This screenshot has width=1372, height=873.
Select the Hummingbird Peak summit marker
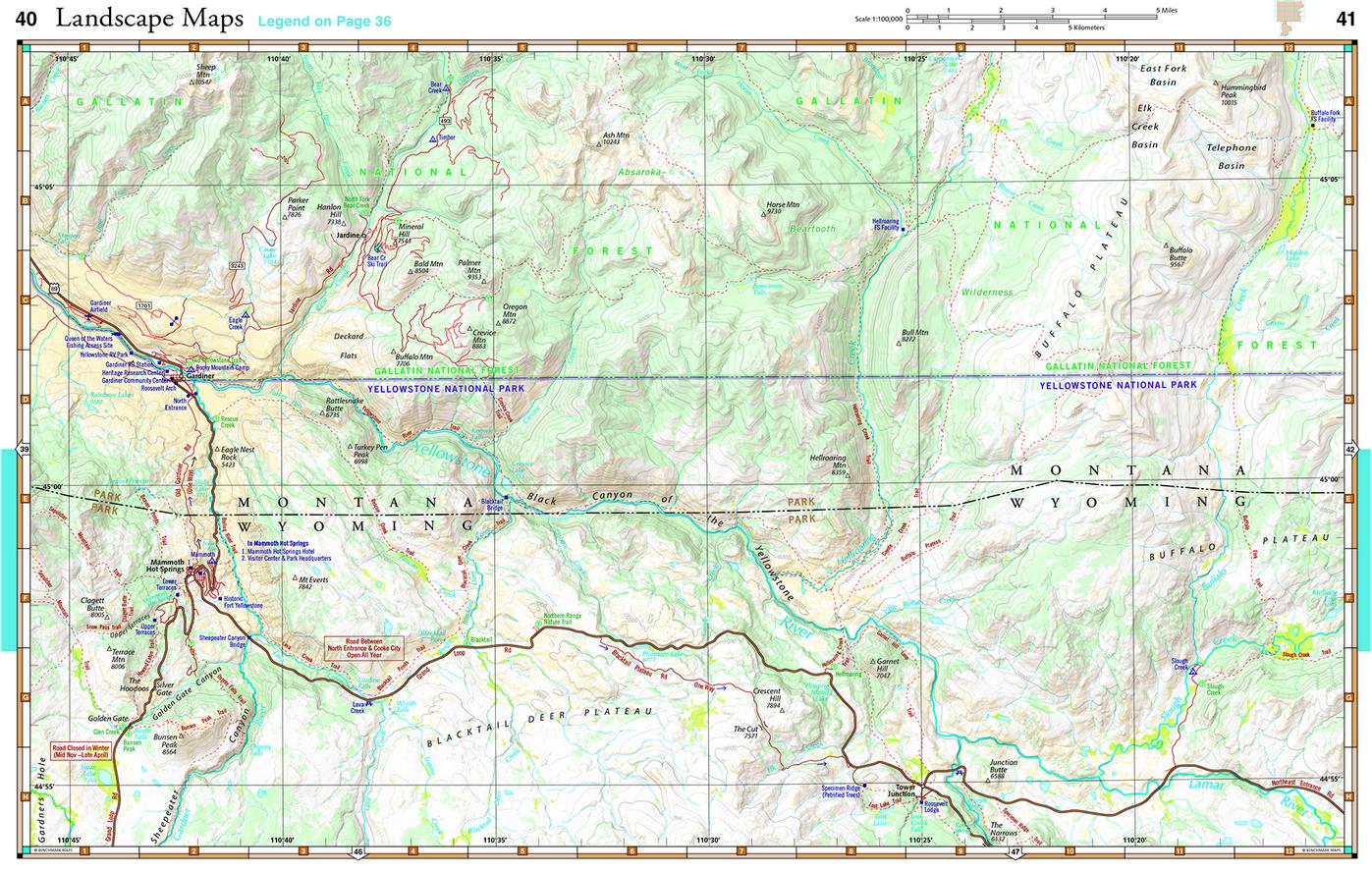pos(1218,82)
